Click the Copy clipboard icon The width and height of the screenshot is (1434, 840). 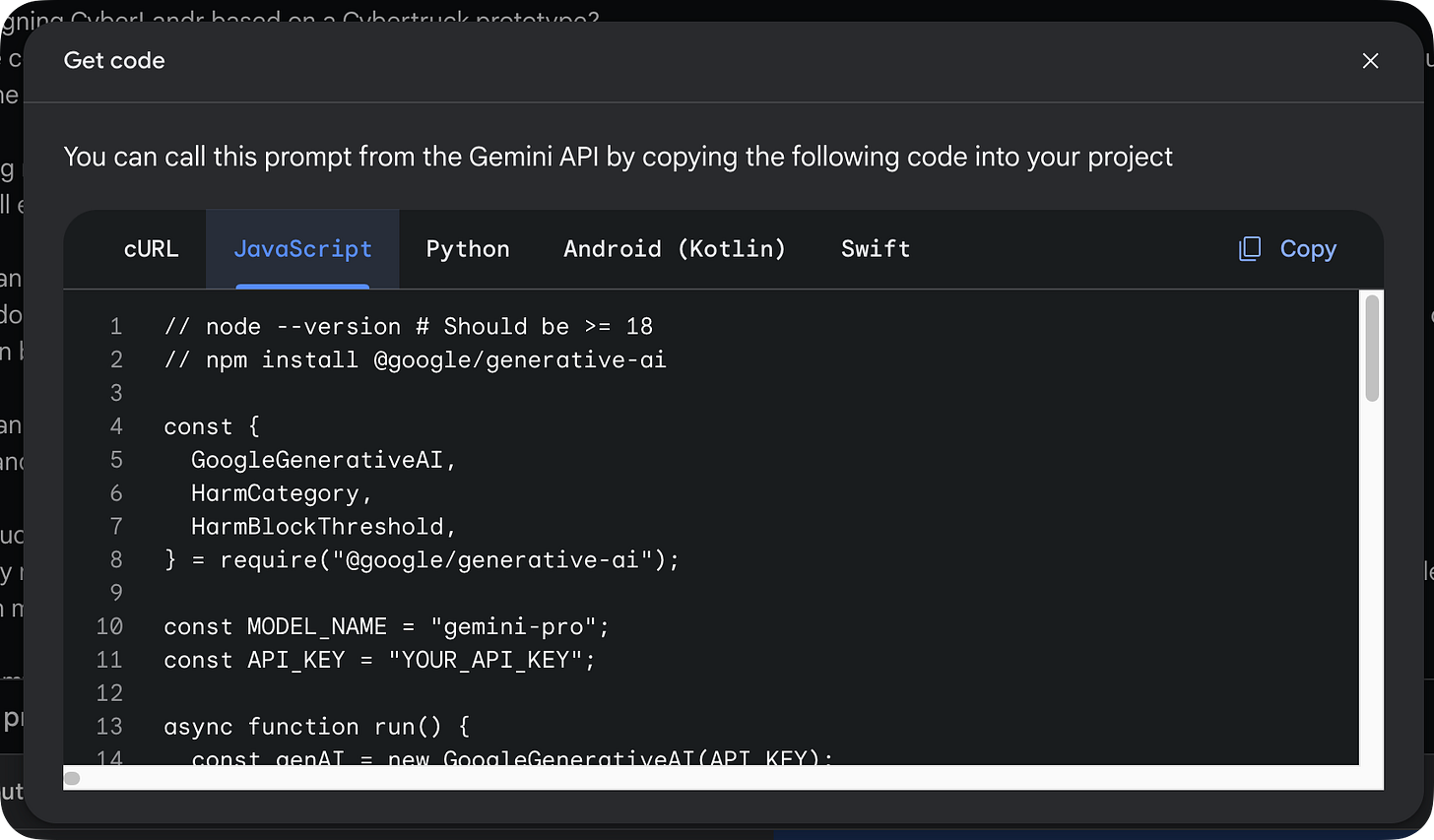click(1249, 249)
